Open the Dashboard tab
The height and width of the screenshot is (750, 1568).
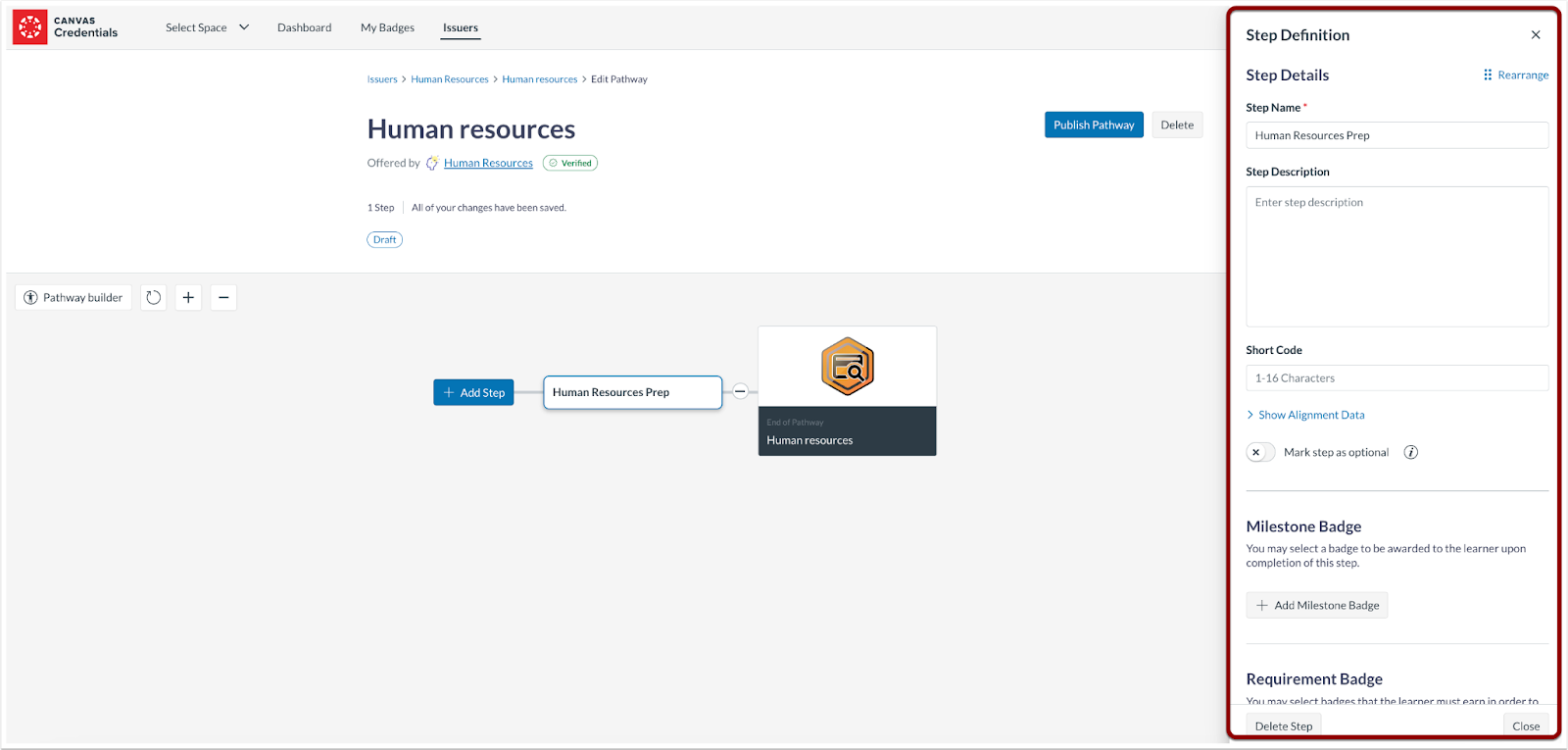click(304, 27)
